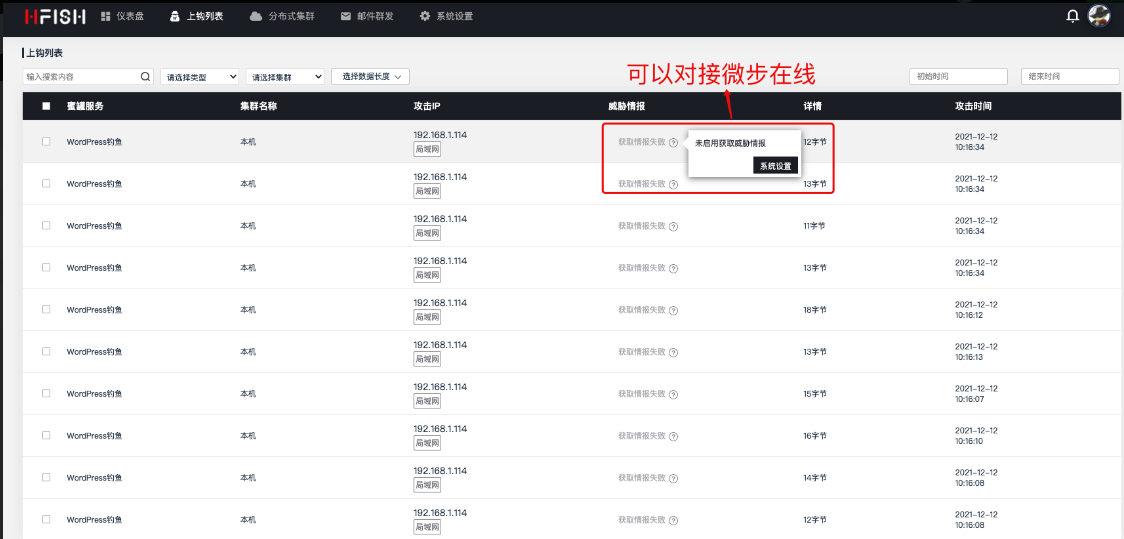Click the 10:16:10 attack time
This screenshot has width=1124, height=539.
pyautogui.click(x=976, y=436)
